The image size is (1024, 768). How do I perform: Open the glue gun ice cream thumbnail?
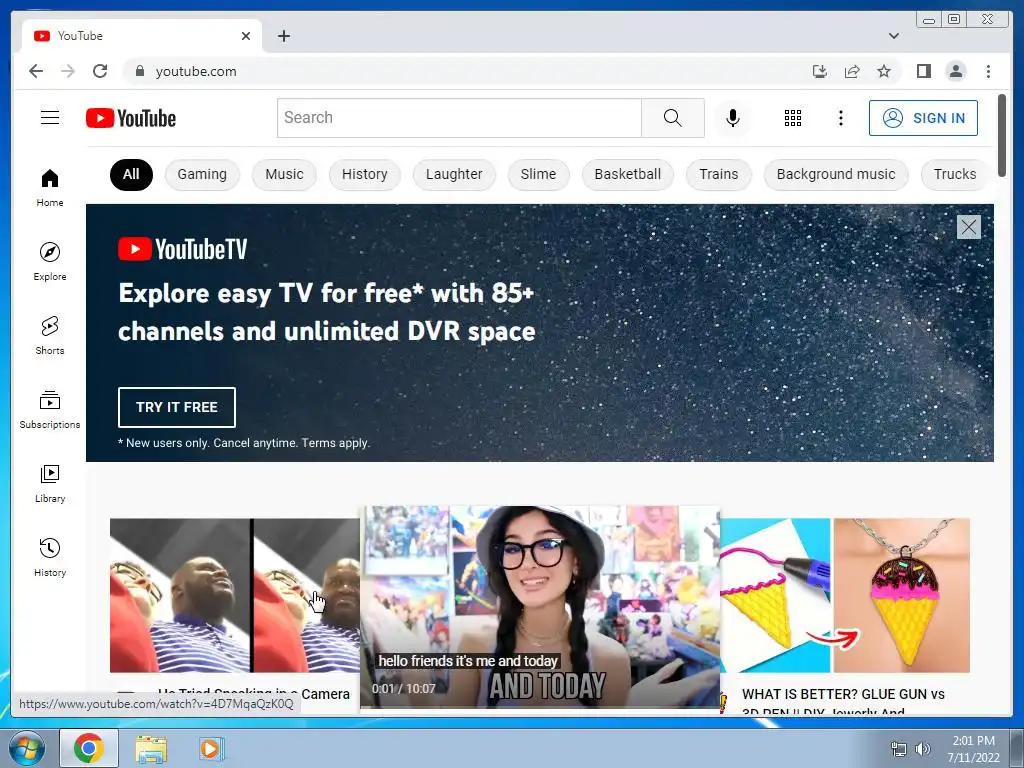click(845, 595)
